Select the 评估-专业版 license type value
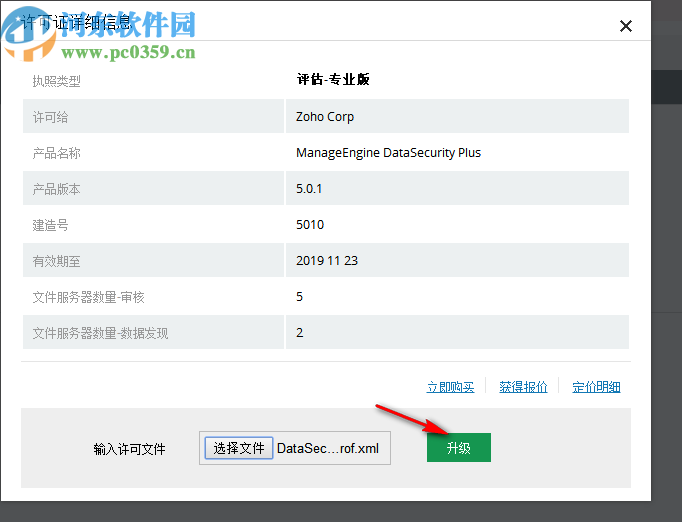682x522 pixels. coord(333,80)
